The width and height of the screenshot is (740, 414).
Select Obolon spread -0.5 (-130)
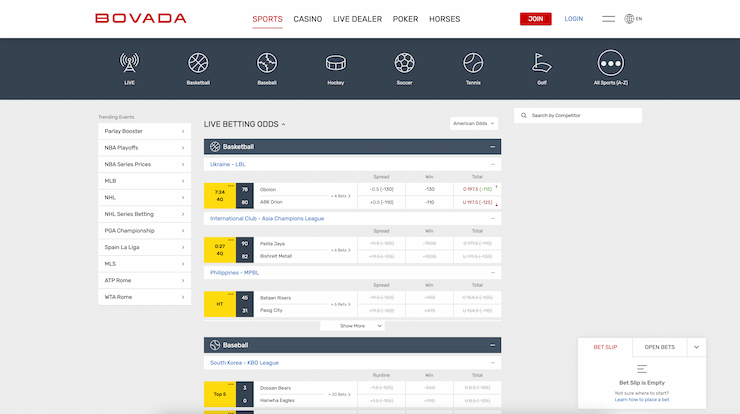click(381, 189)
